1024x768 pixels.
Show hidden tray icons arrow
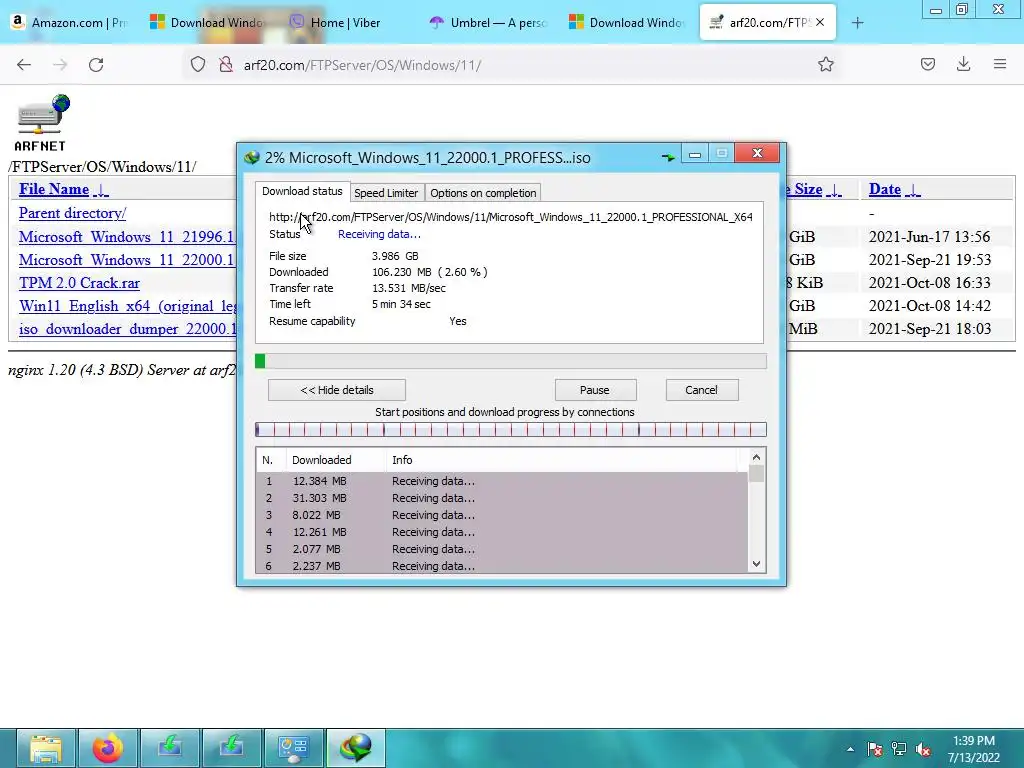pos(850,749)
